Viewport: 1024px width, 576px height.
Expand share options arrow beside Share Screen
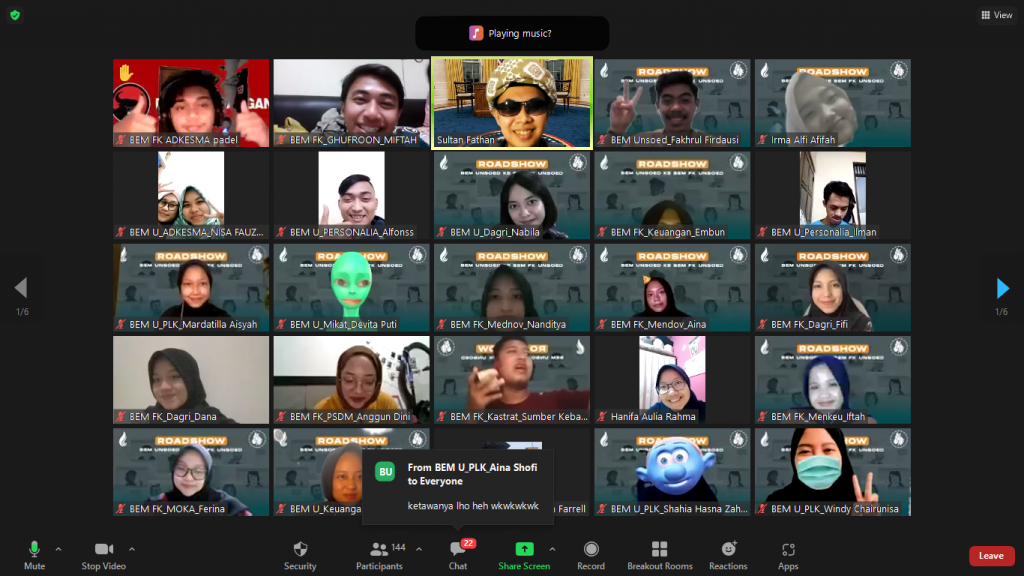[552, 548]
